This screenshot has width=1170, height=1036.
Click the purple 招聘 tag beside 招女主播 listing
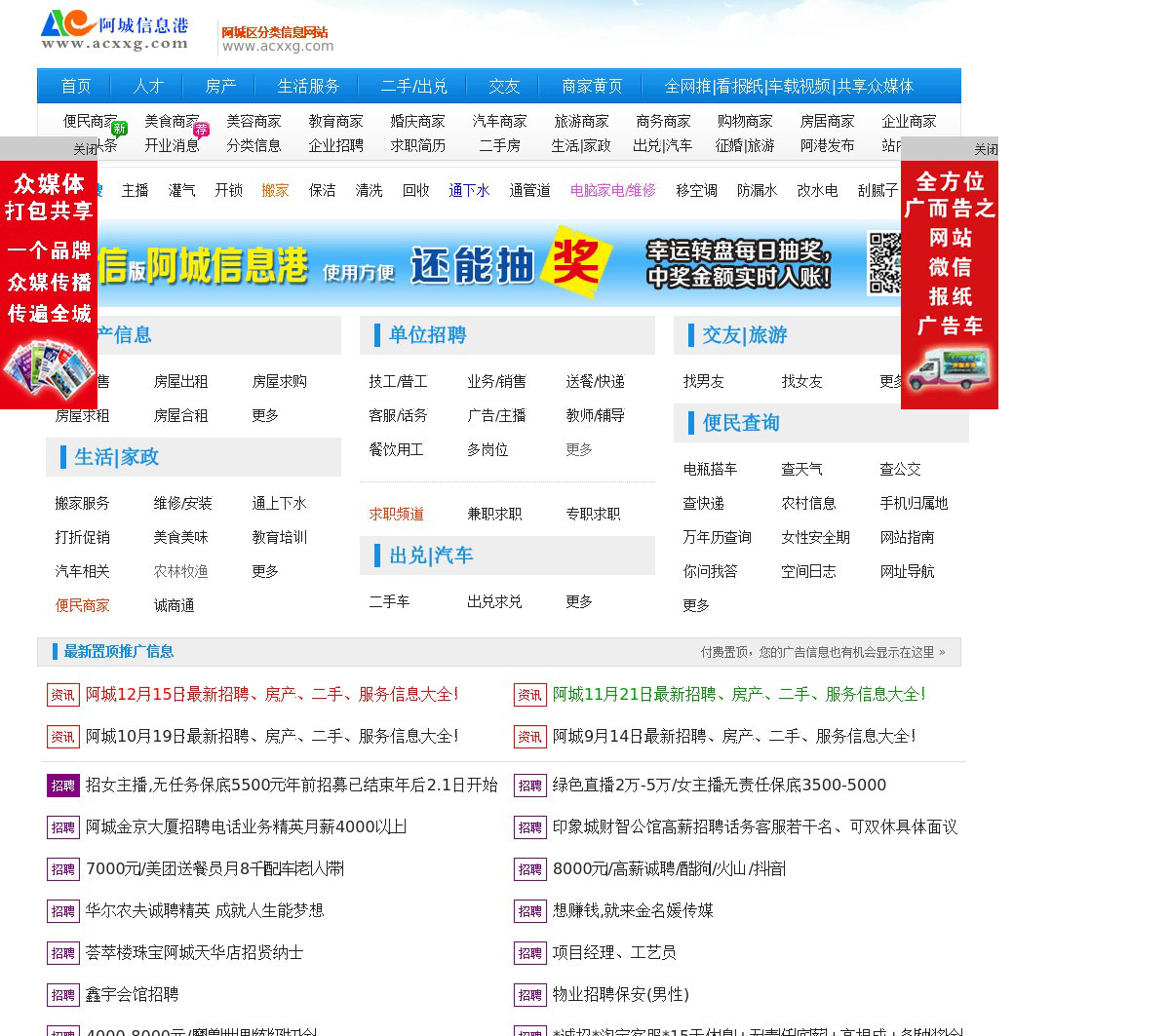pyautogui.click(x=63, y=786)
